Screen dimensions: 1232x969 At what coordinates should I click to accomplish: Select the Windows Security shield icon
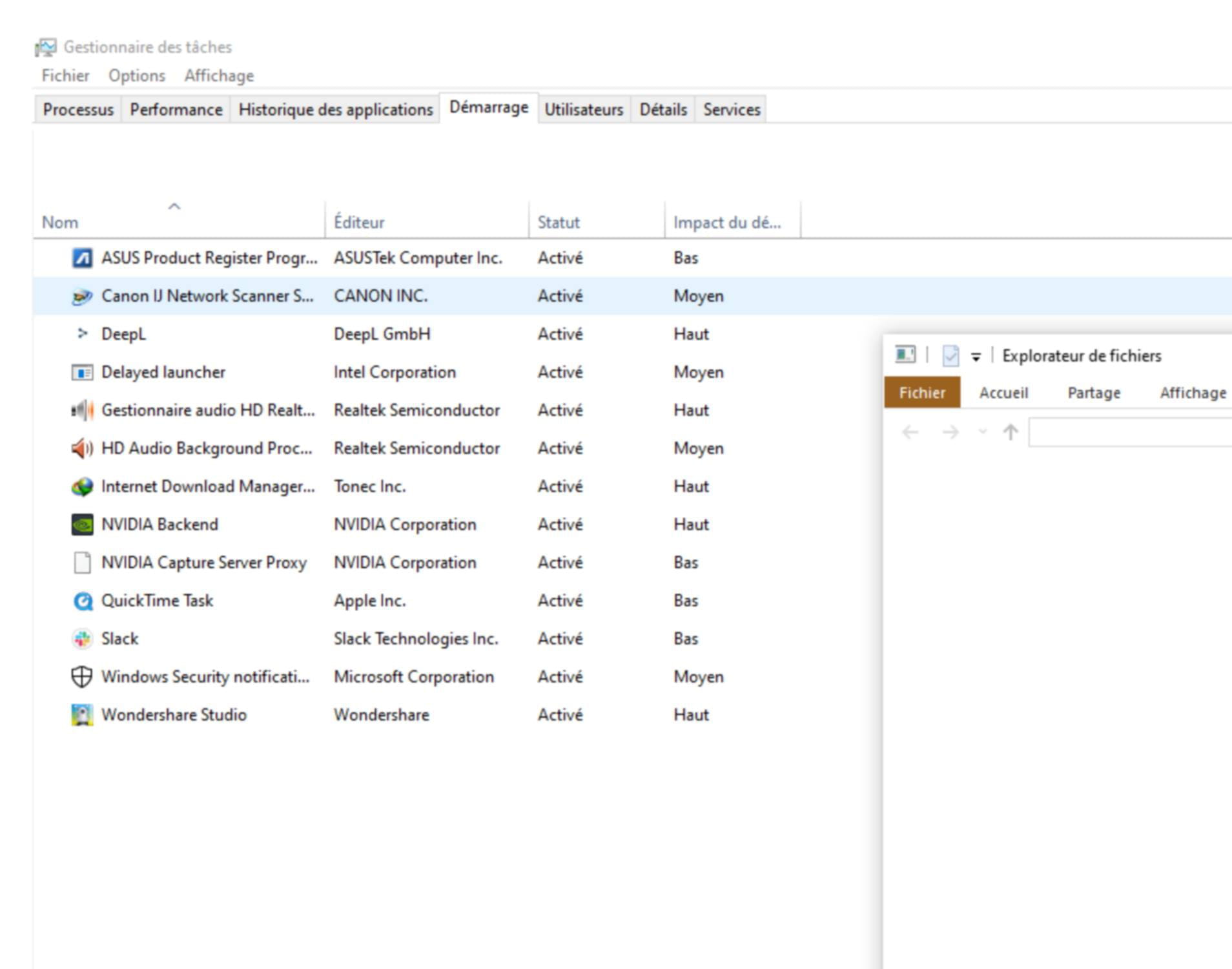click(x=82, y=677)
